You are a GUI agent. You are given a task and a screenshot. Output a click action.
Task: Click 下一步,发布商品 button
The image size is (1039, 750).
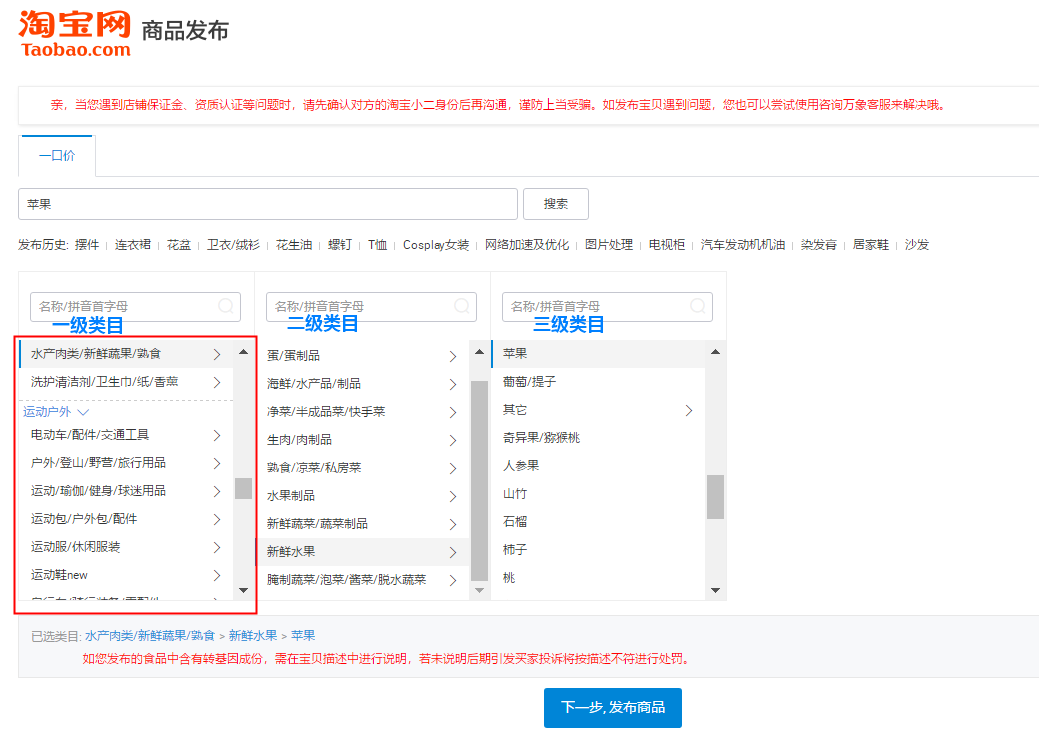coord(613,708)
